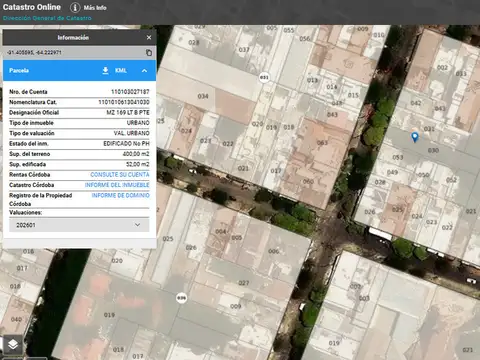Select the coordinates text -31.405595
480x360 pixels.
[x=34, y=52]
